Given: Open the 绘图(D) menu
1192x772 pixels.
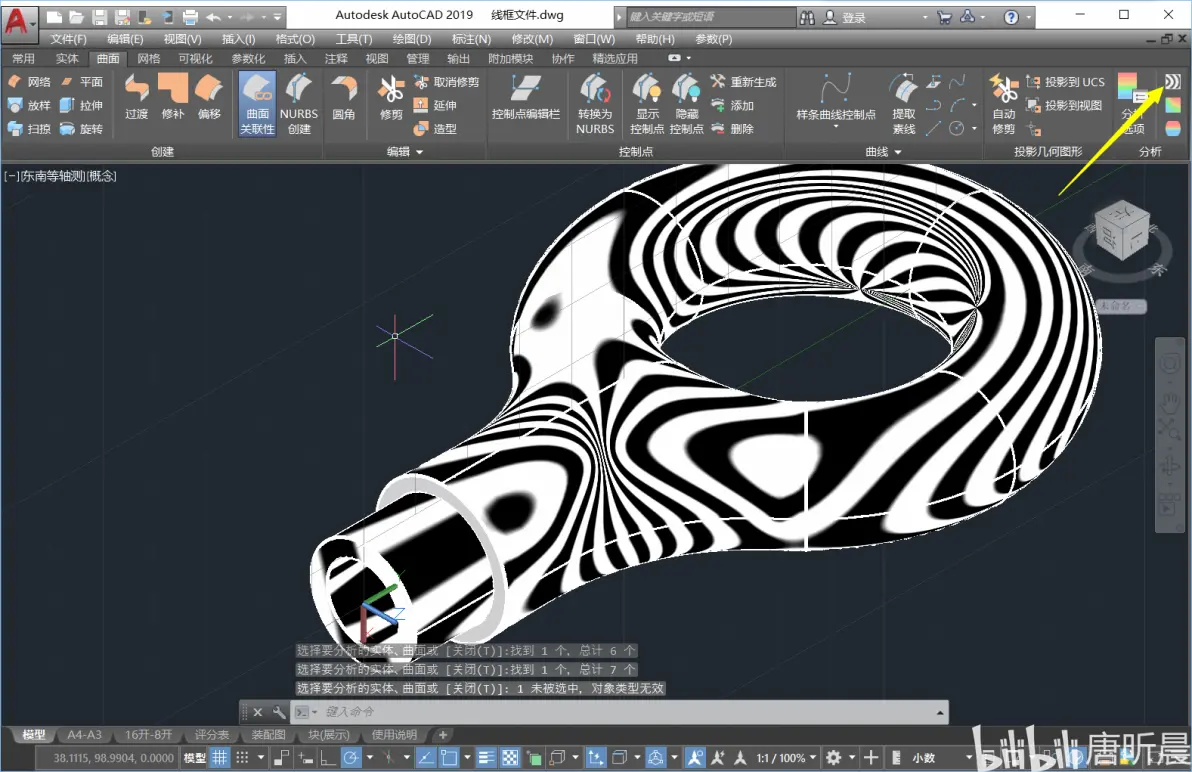Looking at the screenshot, I should point(411,39).
